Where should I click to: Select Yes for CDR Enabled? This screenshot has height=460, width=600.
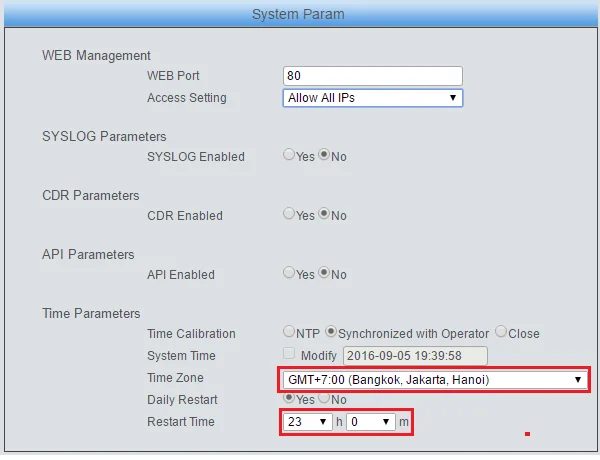[x=289, y=214]
